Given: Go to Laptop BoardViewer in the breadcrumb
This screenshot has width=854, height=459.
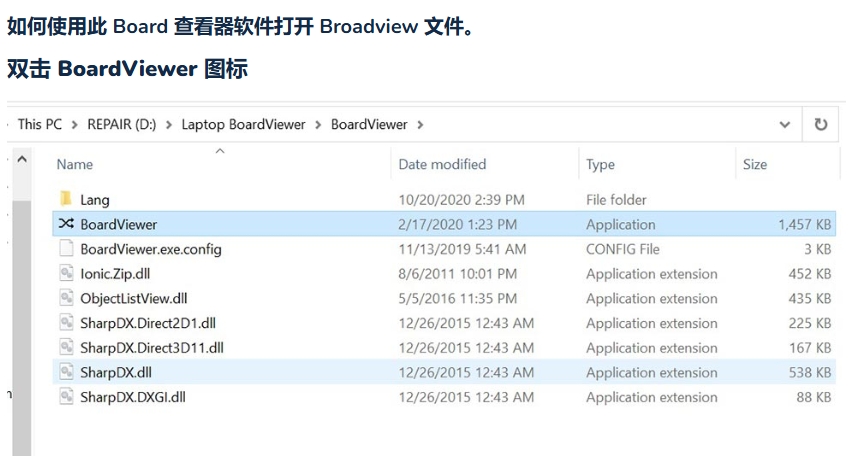Looking at the screenshot, I should (x=243, y=125).
